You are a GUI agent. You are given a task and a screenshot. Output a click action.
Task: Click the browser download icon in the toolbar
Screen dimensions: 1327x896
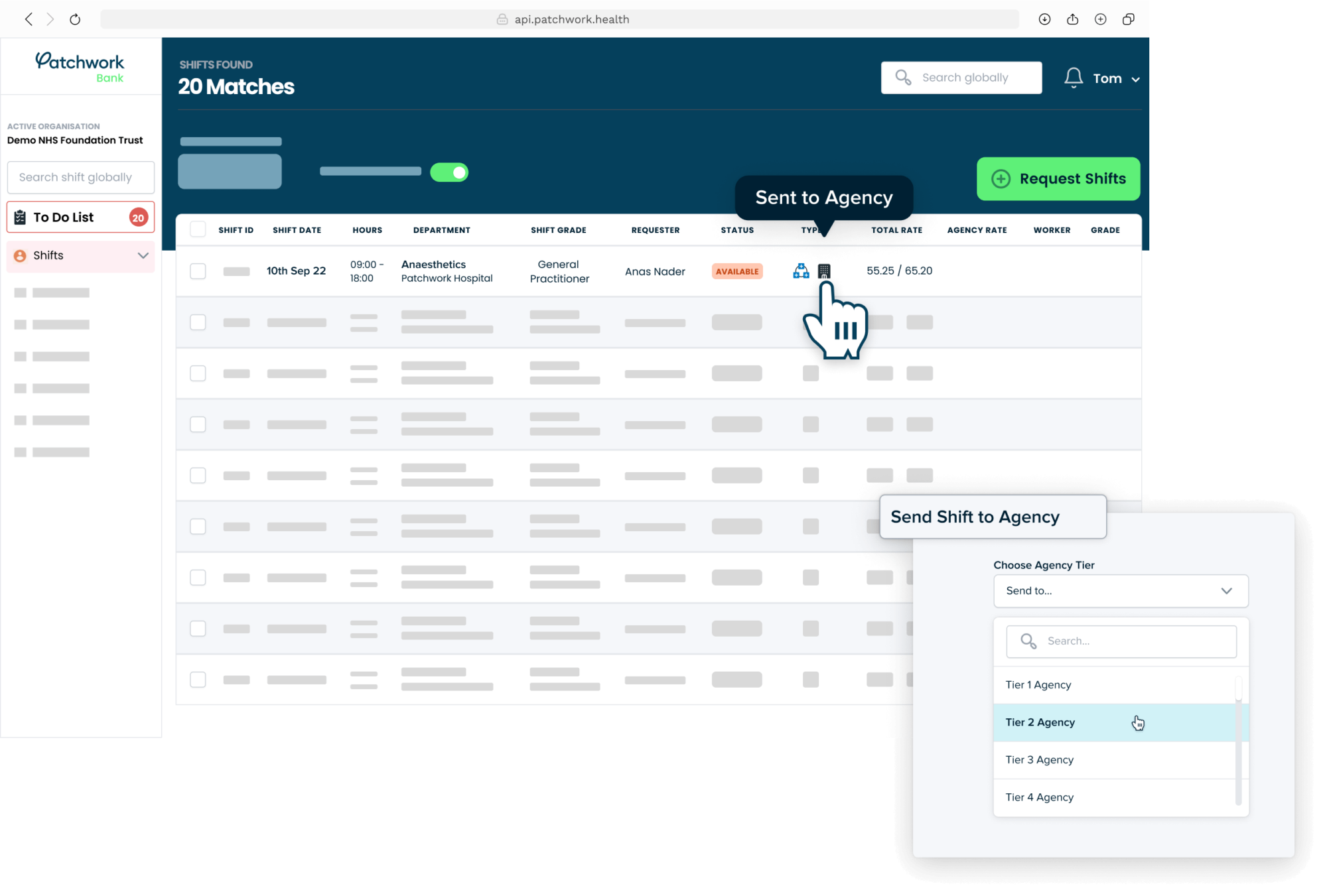[1044, 19]
